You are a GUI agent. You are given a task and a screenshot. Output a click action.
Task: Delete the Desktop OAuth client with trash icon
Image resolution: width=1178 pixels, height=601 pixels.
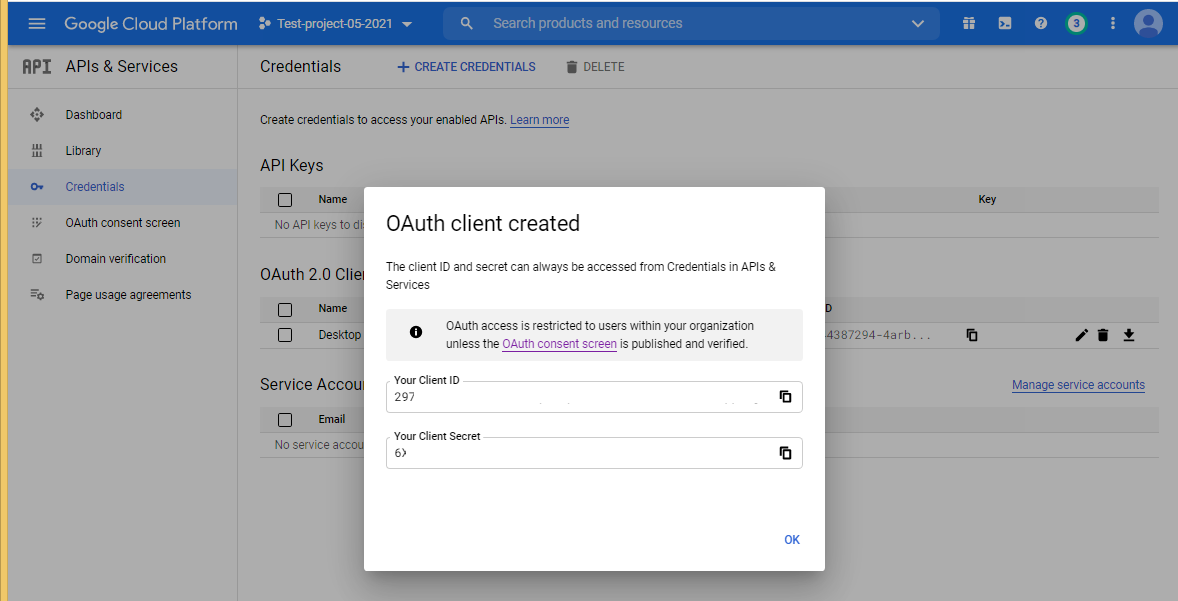(1103, 335)
